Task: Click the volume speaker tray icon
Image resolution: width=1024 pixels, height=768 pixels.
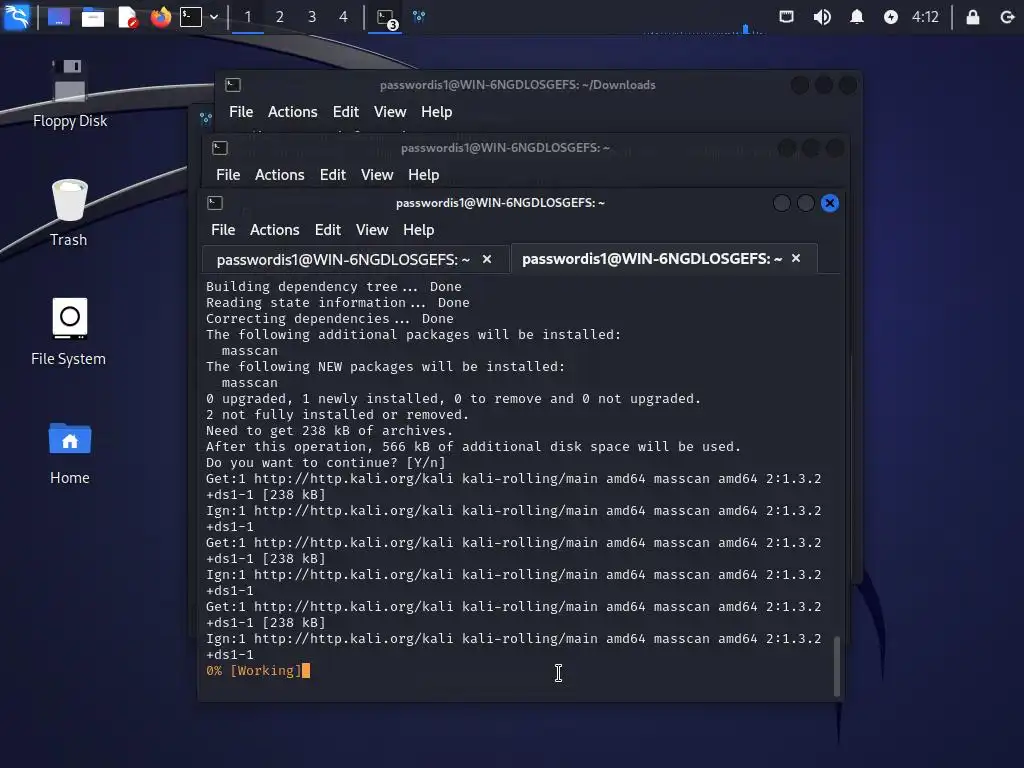Action: pos(822,17)
